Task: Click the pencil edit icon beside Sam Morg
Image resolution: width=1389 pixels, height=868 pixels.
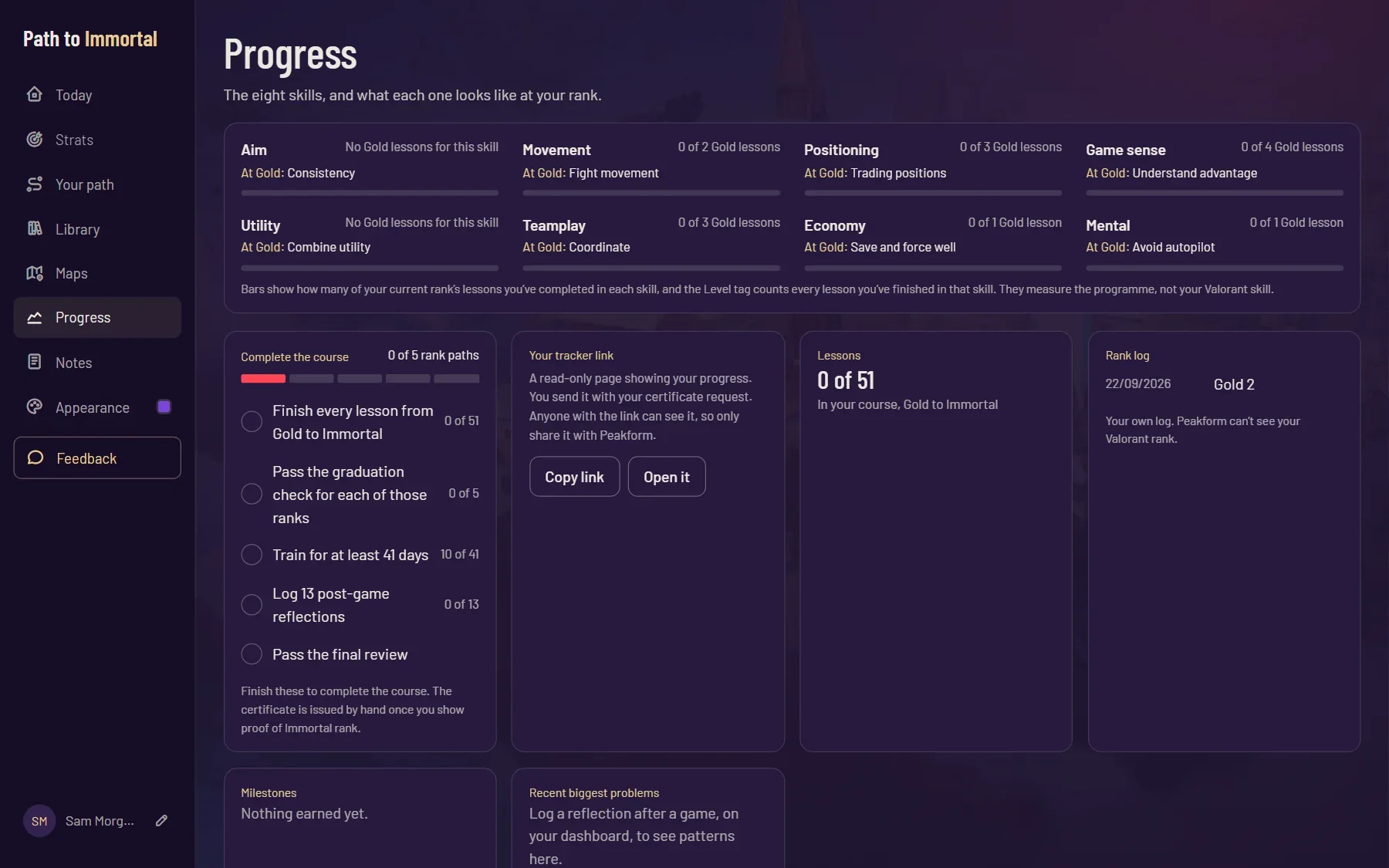Action: click(x=161, y=821)
